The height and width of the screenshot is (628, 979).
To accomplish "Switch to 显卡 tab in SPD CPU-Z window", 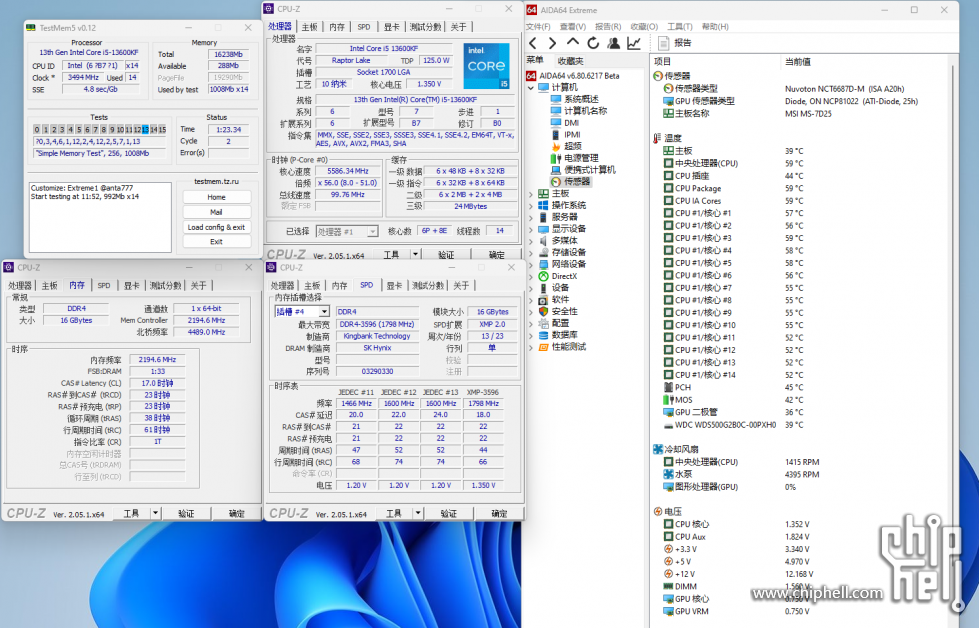I will coord(394,285).
